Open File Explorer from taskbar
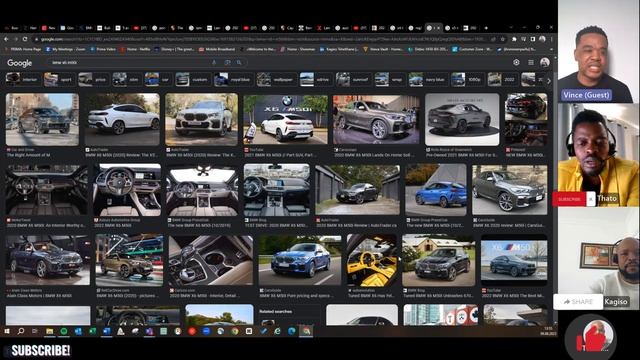The height and width of the screenshot is (360, 640). (x=49, y=331)
